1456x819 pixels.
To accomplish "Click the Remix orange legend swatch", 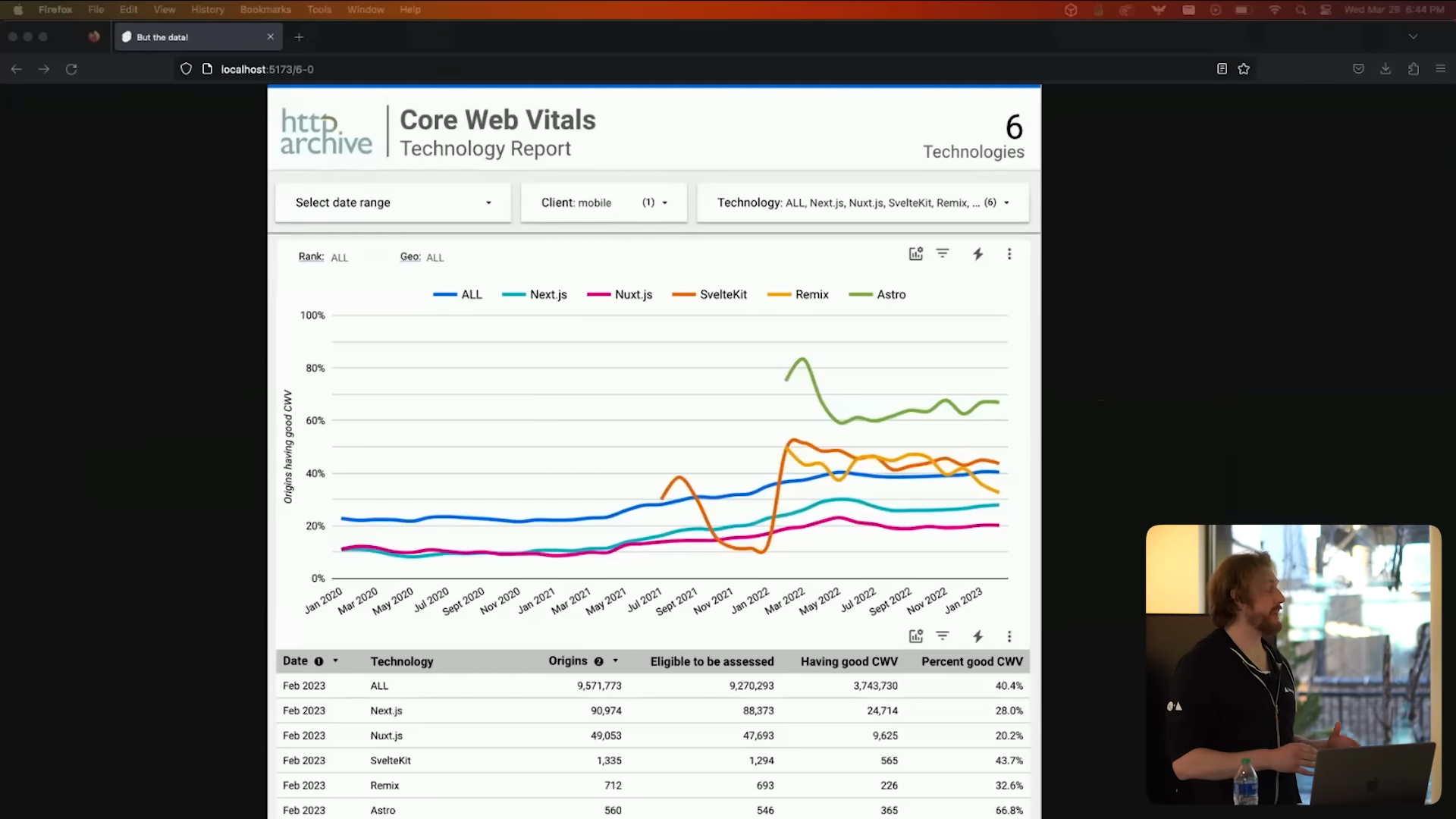I will coord(779,294).
